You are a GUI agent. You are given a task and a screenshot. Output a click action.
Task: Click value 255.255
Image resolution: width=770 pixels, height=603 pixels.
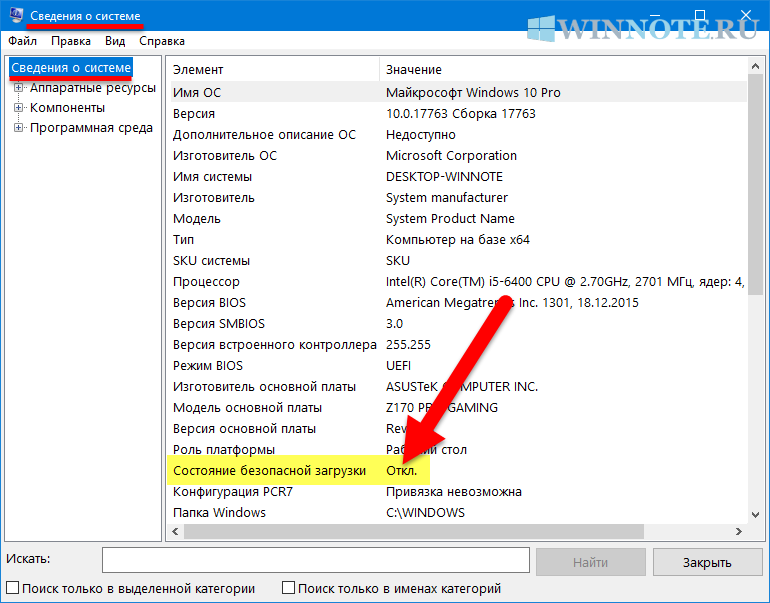pyautogui.click(x=408, y=345)
